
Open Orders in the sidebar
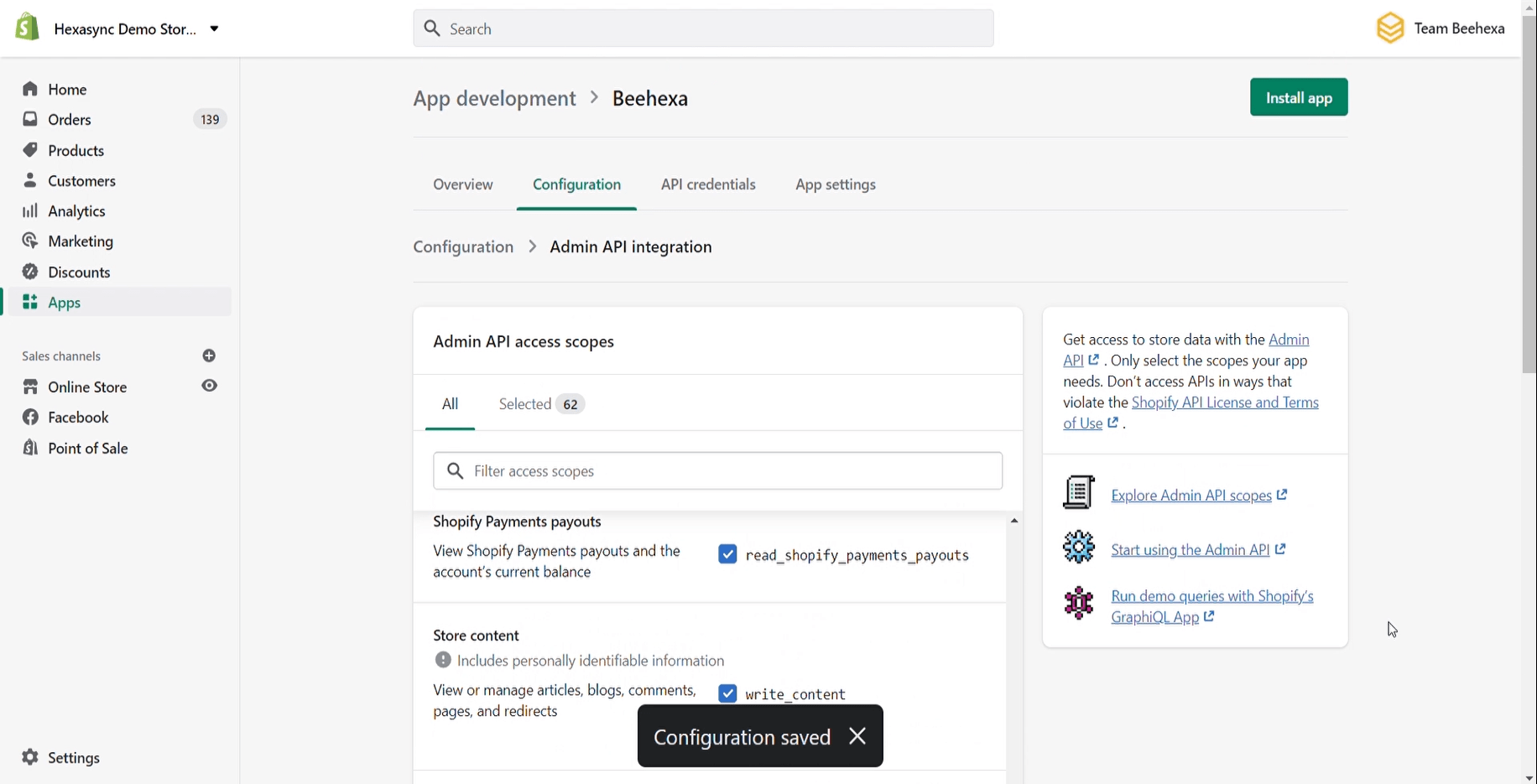pyautogui.click(x=70, y=119)
